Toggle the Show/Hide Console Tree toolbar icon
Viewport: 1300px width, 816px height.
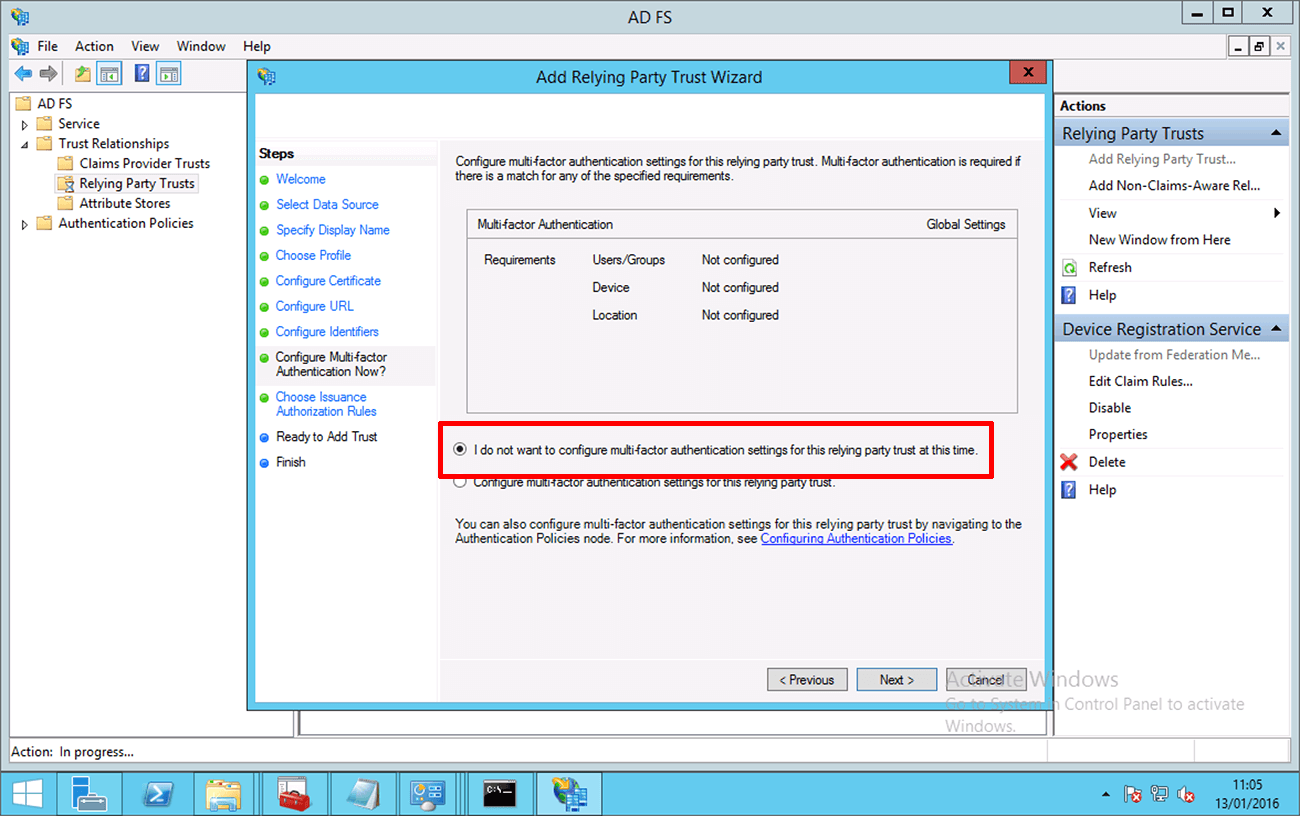pyautogui.click(x=109, y=73)
